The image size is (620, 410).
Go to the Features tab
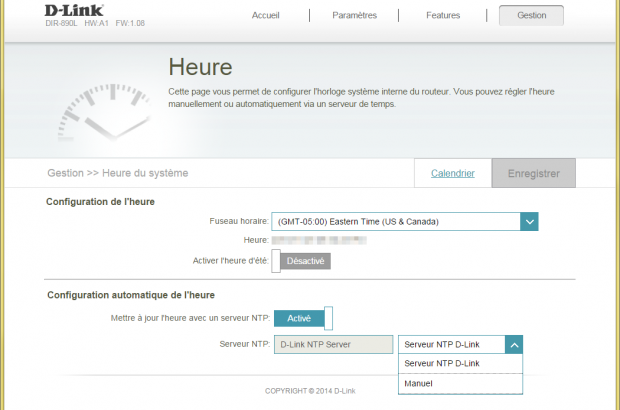click(443, 16)
